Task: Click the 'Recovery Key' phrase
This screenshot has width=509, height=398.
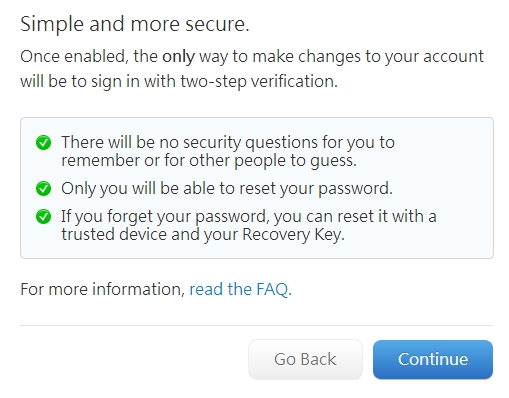Action: coord(293,235)
